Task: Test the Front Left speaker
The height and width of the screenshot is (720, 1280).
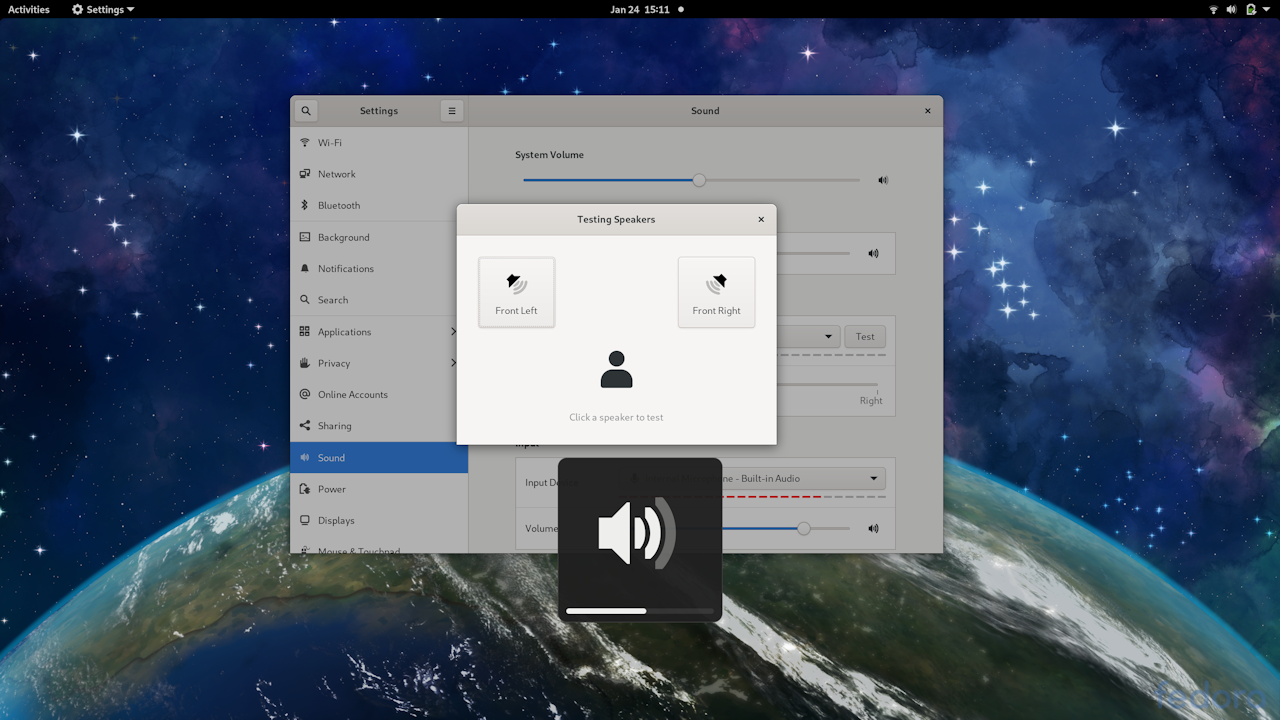Action: (x=516, y=292)
